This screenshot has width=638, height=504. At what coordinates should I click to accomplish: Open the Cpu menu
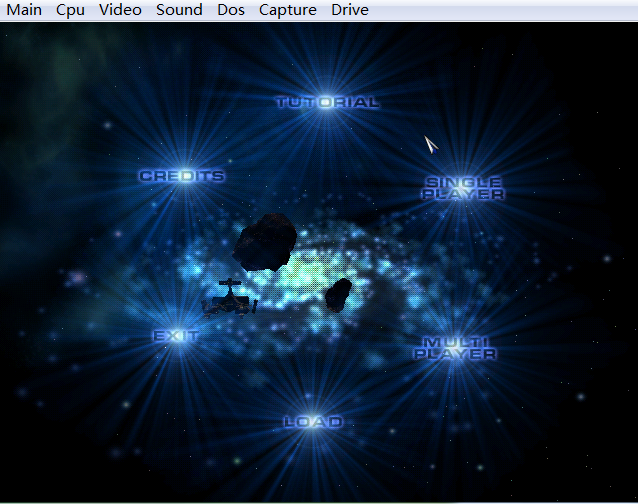[70, 10]
